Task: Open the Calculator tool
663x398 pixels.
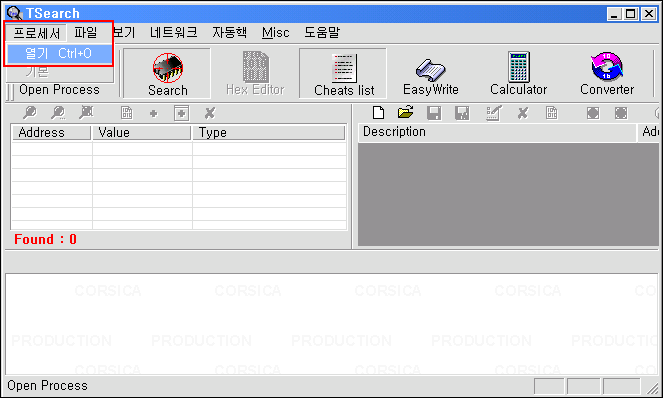Action: (x=518, y=74)
